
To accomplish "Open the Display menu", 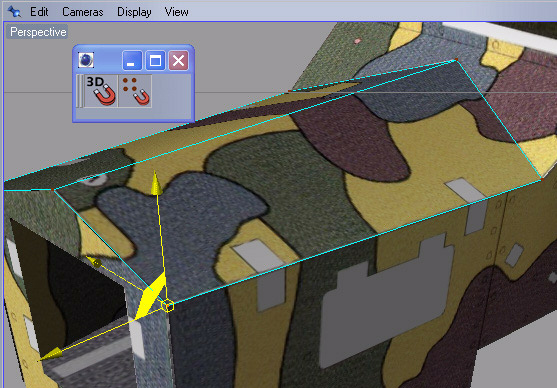I will (x=134, y=12).
